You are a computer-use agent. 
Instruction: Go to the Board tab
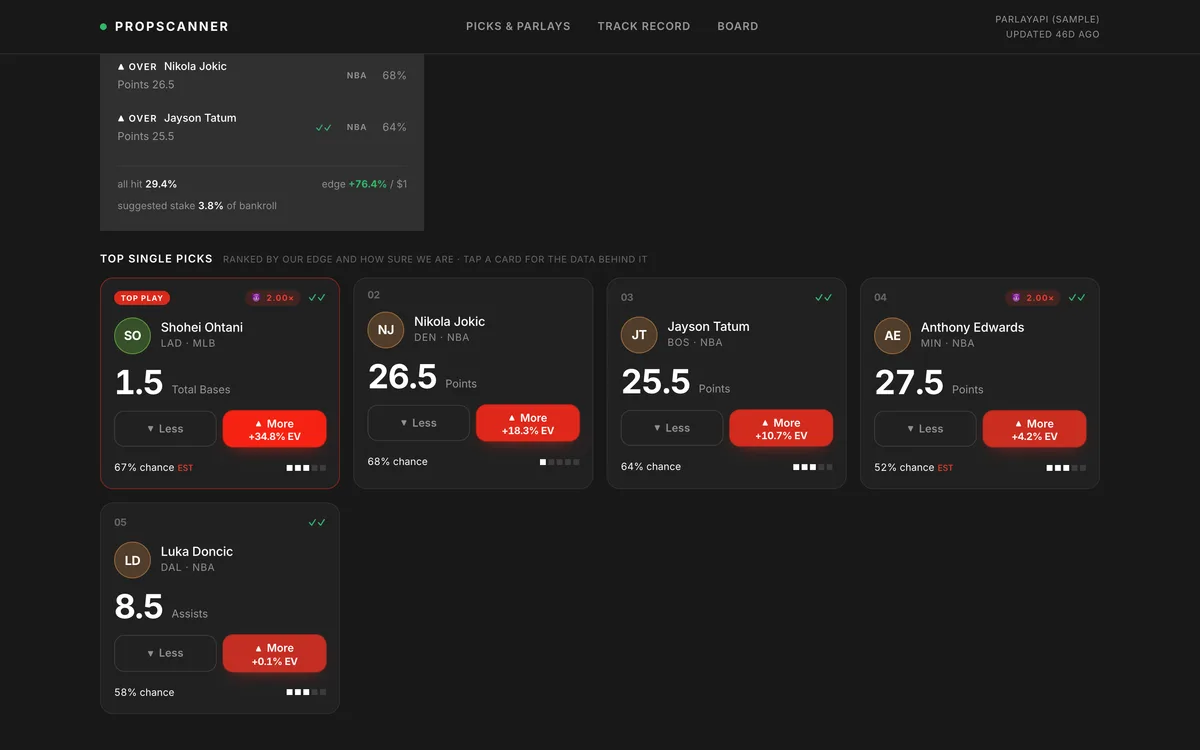738,26
